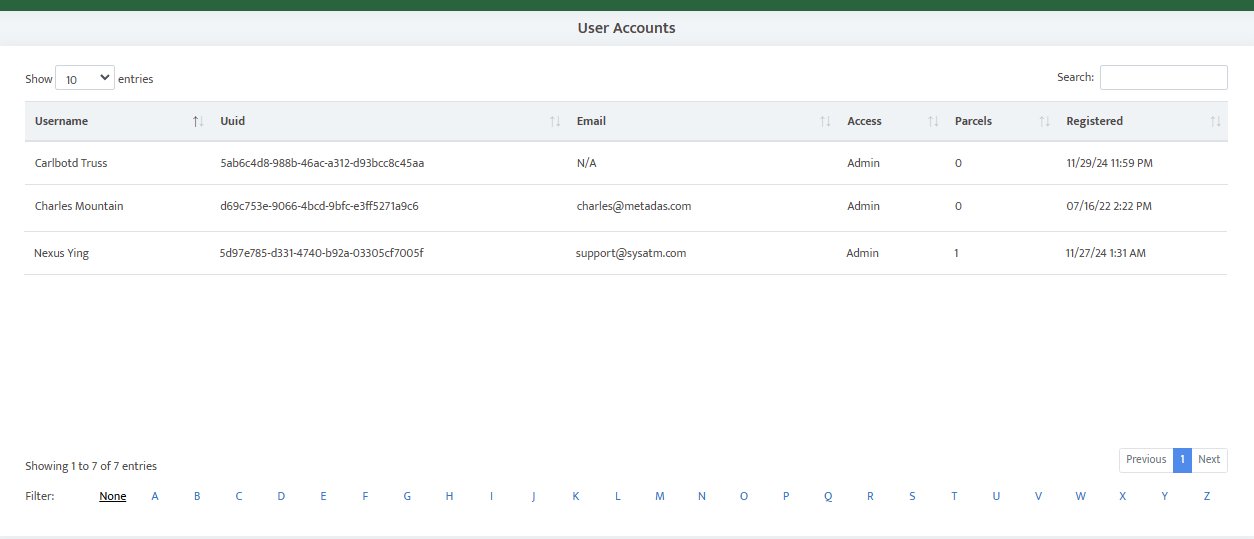Filter usernames by letter Z

pos(1207,496)
